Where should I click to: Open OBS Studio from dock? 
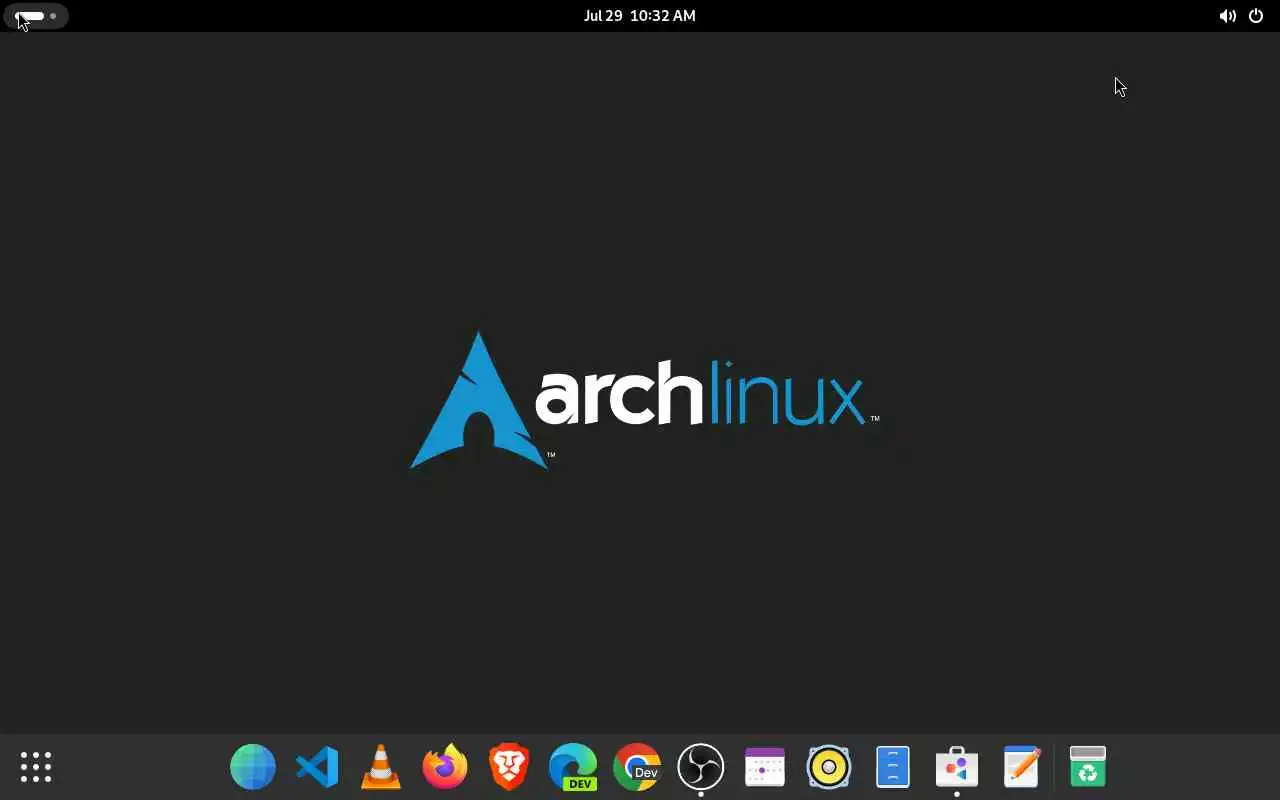pos(701,767)
